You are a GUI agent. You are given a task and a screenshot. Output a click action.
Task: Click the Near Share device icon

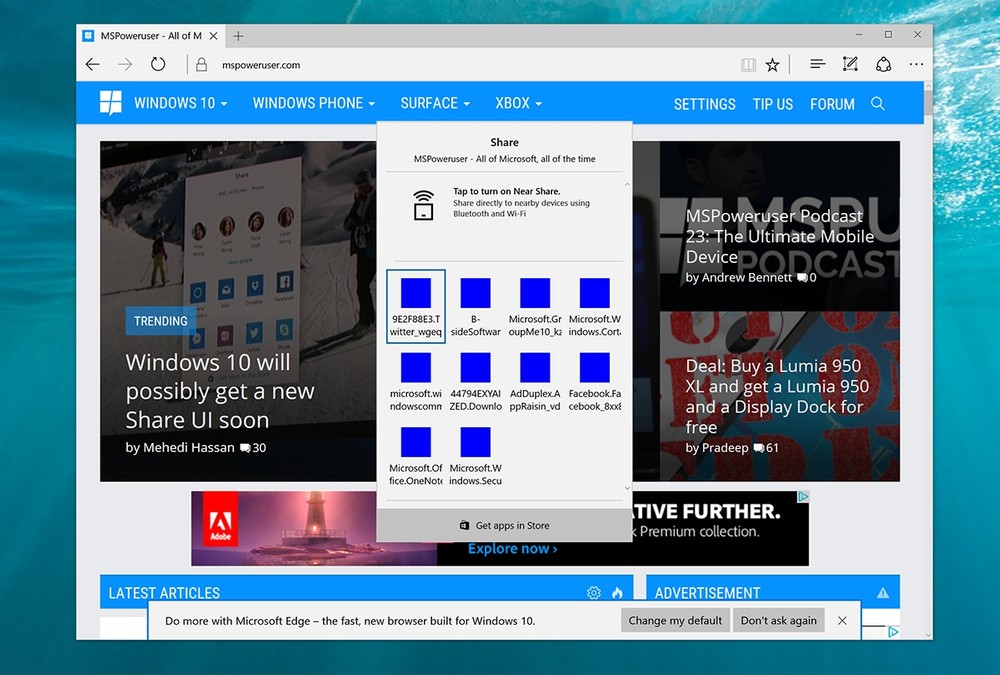(423, 205)
